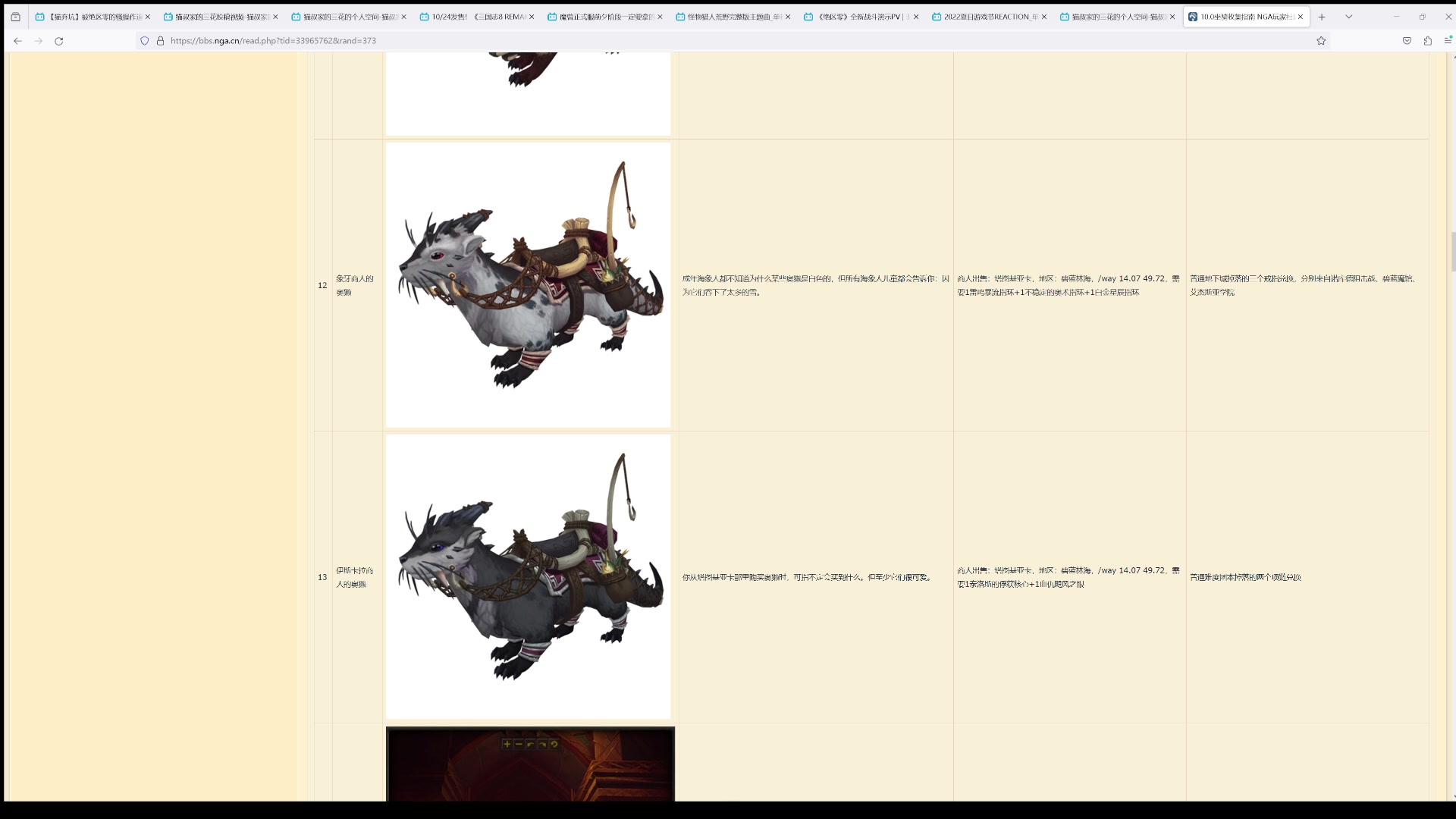Screen dimensions: 1456x819
Task: Show site security padlock info
Action: (x=160, y=41)
